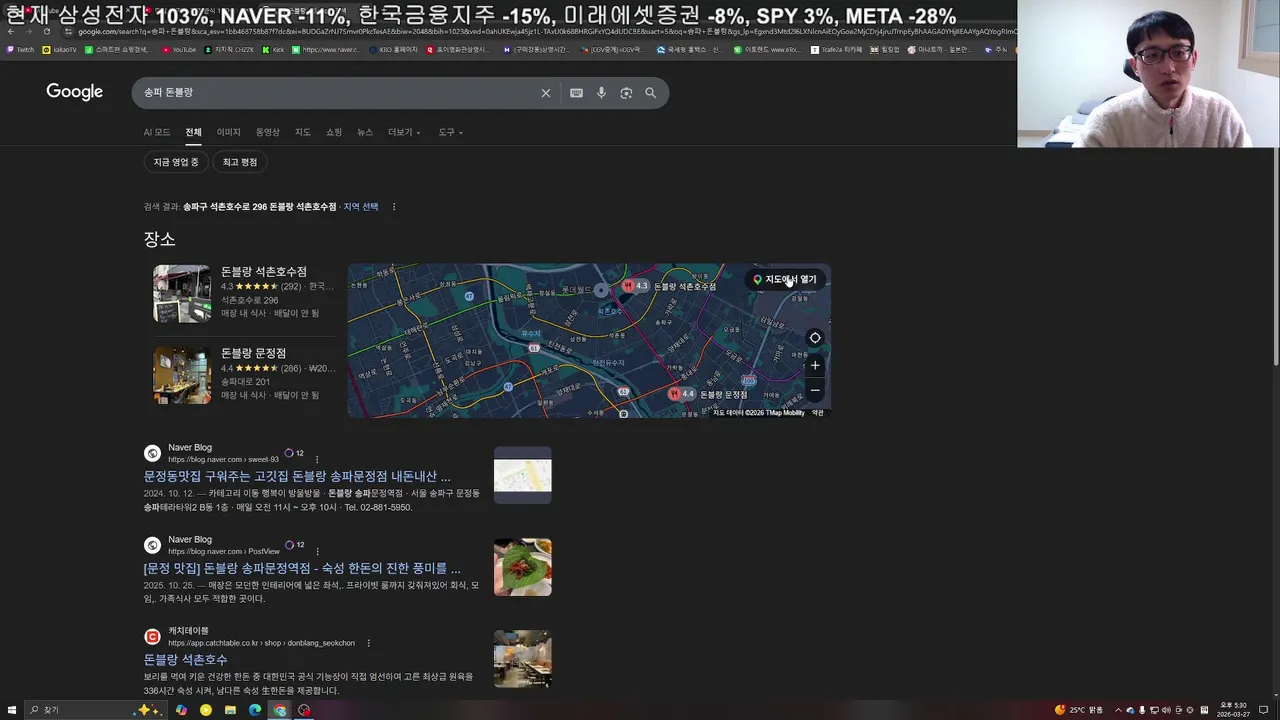Image resolution: width=1280 pixels, height=720 pixels.
Task: Zoom out the map with the minus button
Action: (815, 390)
